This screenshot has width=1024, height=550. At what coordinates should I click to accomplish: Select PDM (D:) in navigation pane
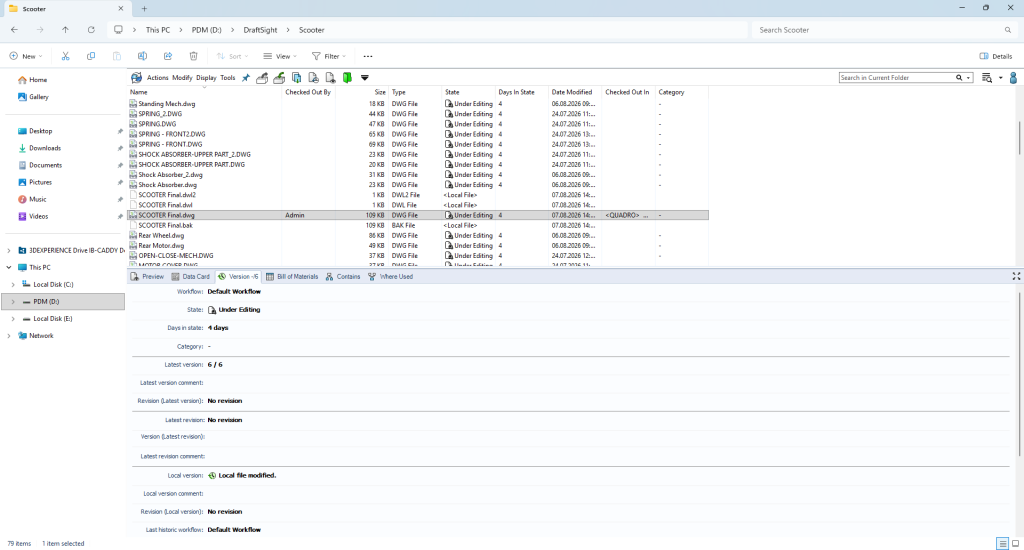pyautogui.click(x=63, y=302)
